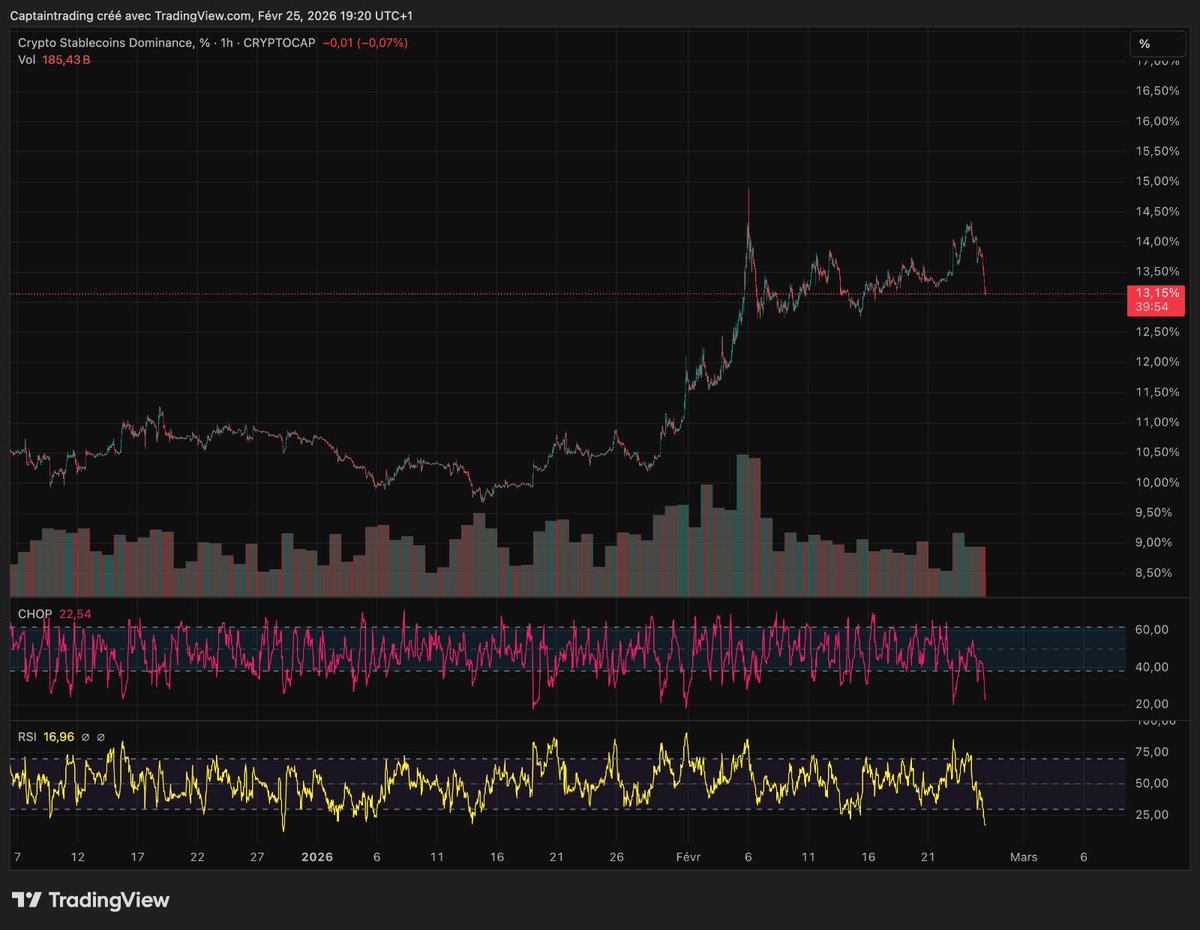Click the 16,00% price axis label
The image size is (1200, 930).
[1157, 121]
